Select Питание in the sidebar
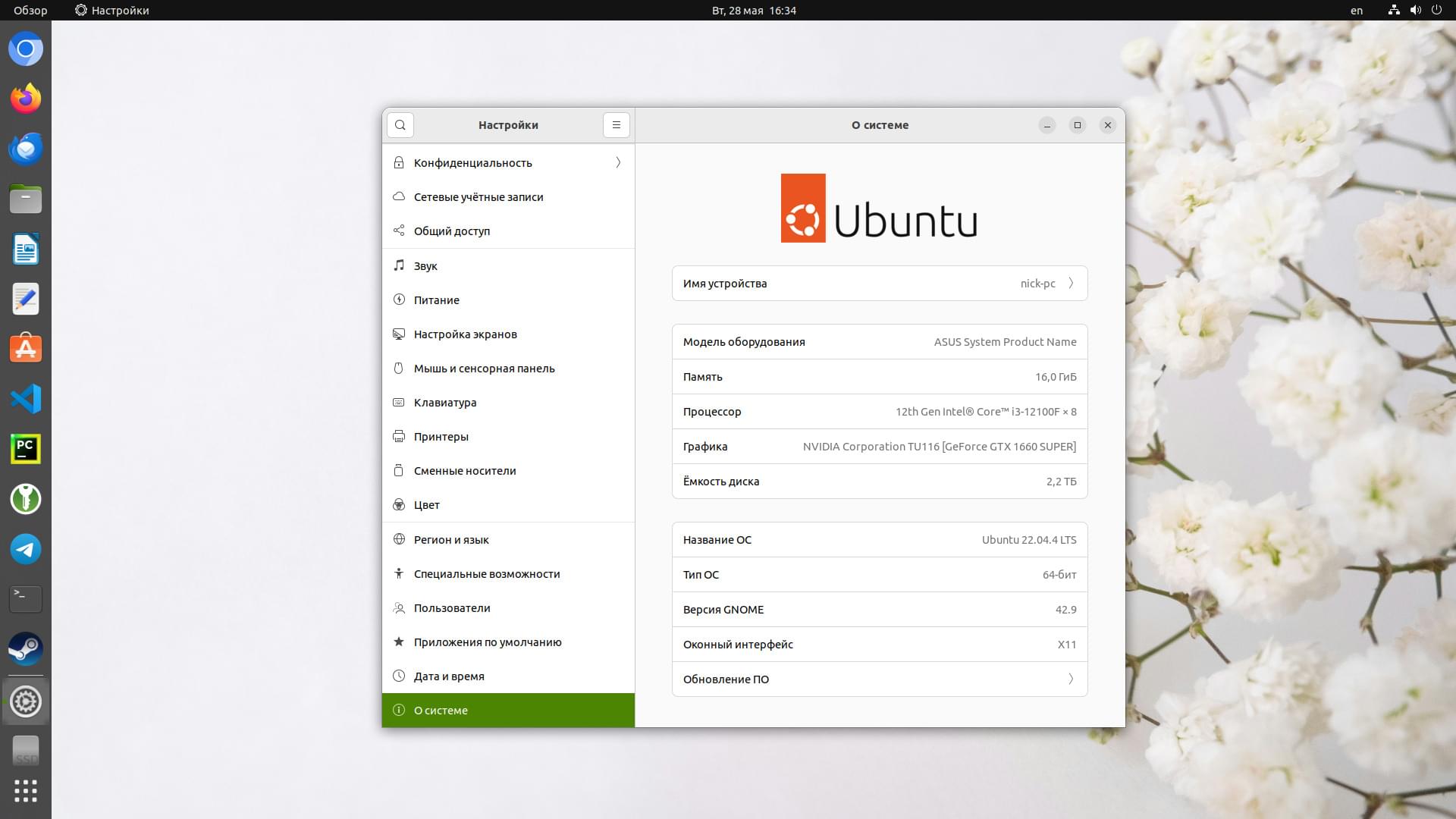The image size is (1456, 819). pos(508,300)
